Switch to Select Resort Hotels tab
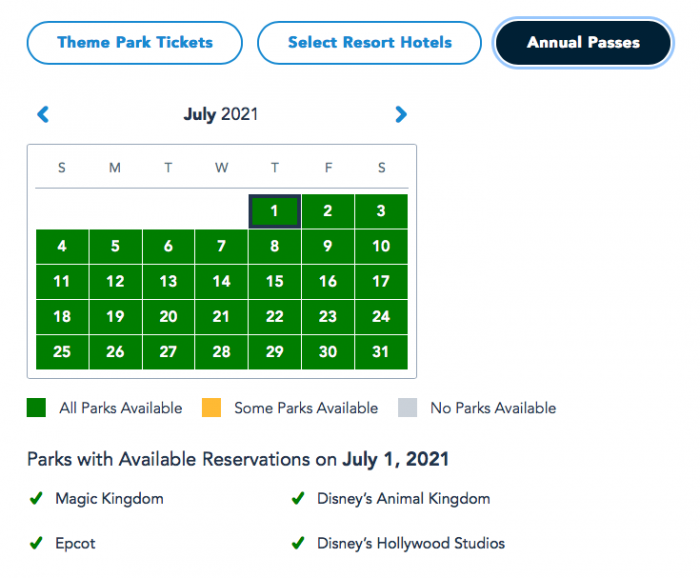The height and width of the screenshot is (578, 700). pos(370,43)
